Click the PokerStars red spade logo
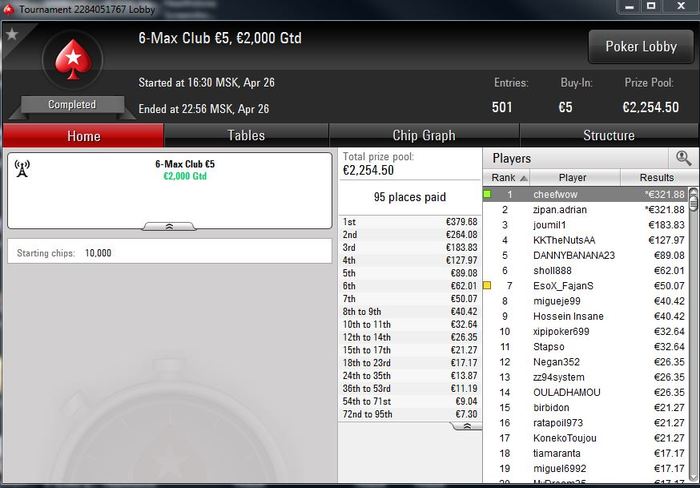700x488 pixels. point(73,59)
